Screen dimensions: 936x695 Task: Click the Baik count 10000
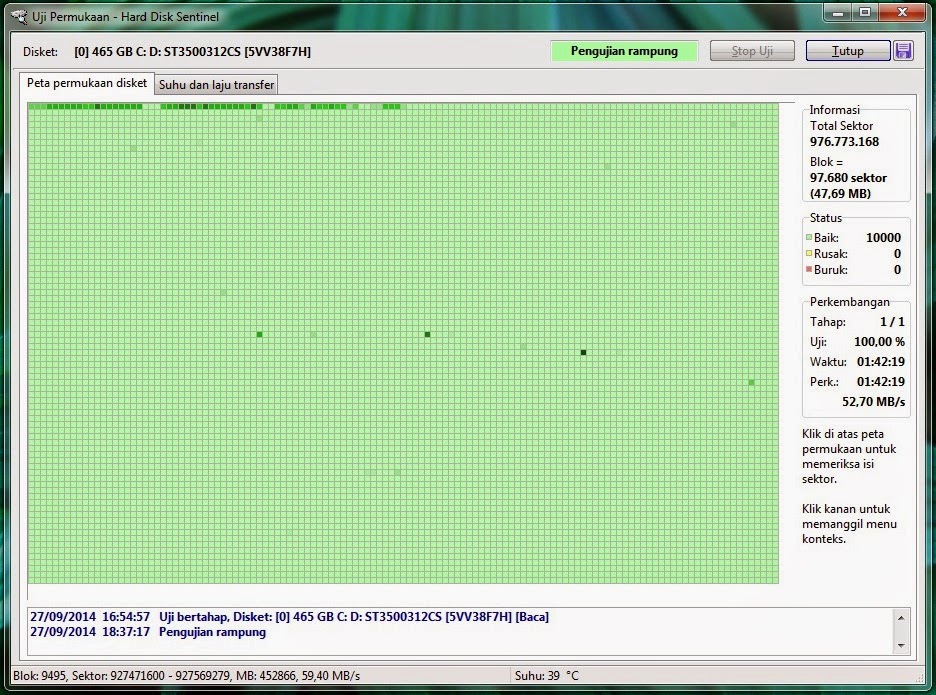click(883, 237)
